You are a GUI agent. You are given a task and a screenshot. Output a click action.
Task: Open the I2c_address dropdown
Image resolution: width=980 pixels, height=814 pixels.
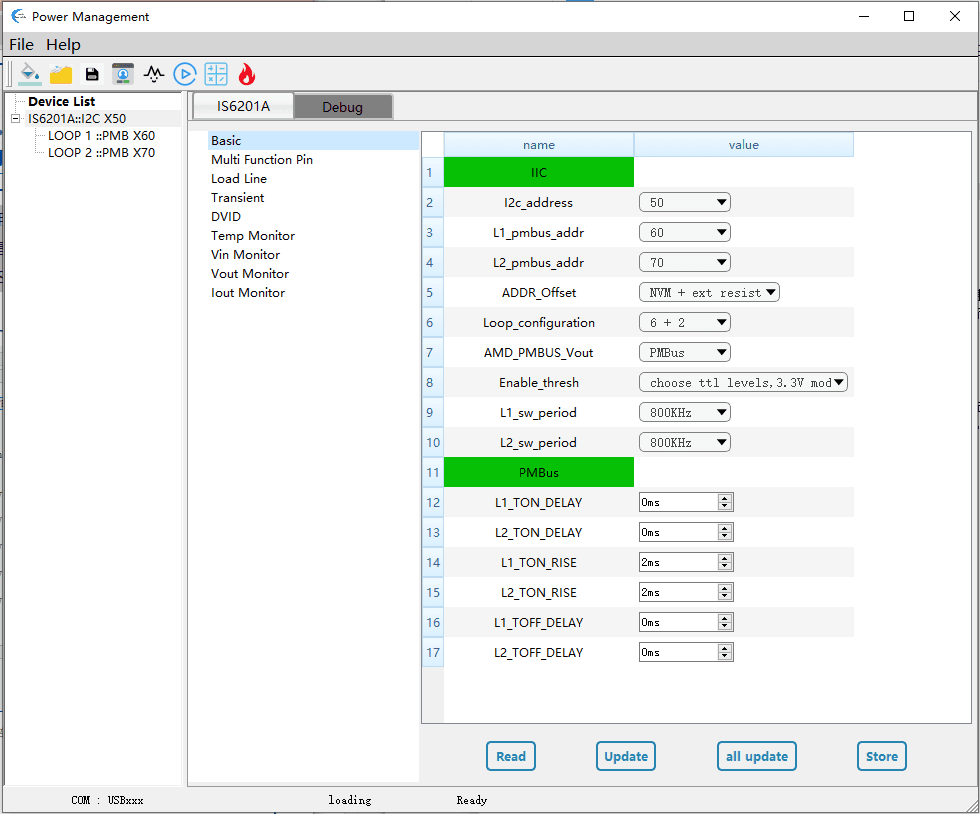pos(684,203)
